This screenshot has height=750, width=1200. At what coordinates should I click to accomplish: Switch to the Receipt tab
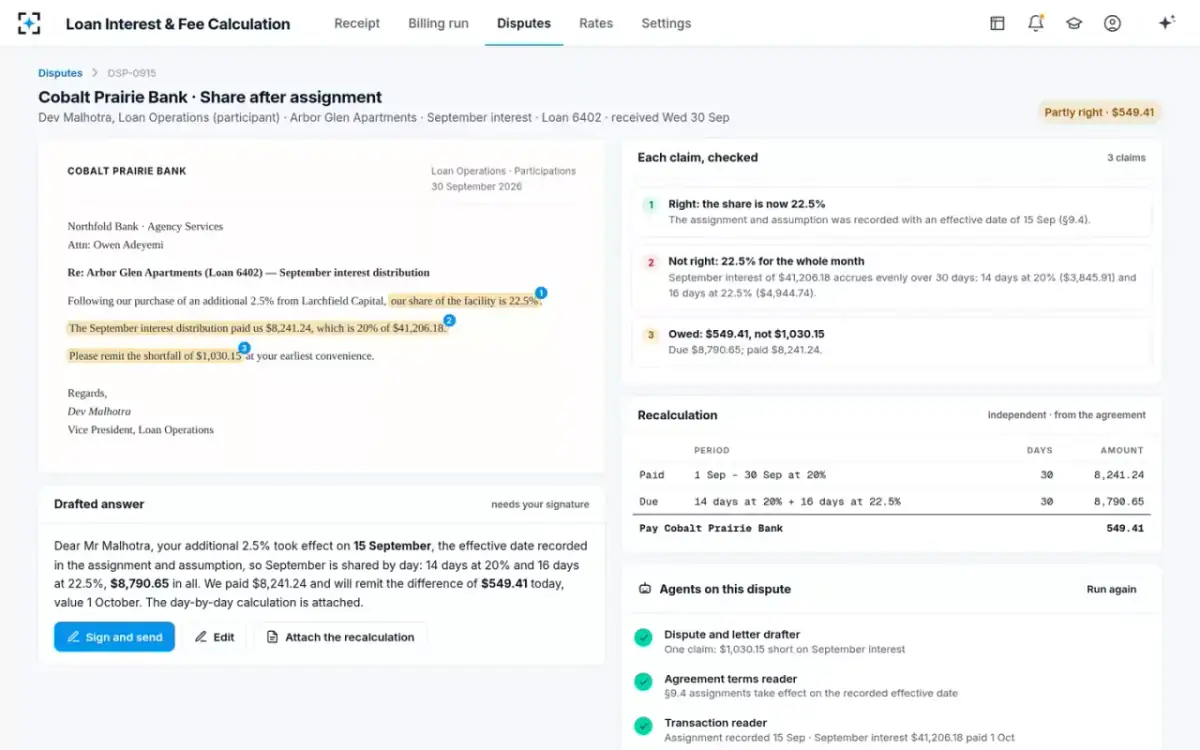click(357, 23)
